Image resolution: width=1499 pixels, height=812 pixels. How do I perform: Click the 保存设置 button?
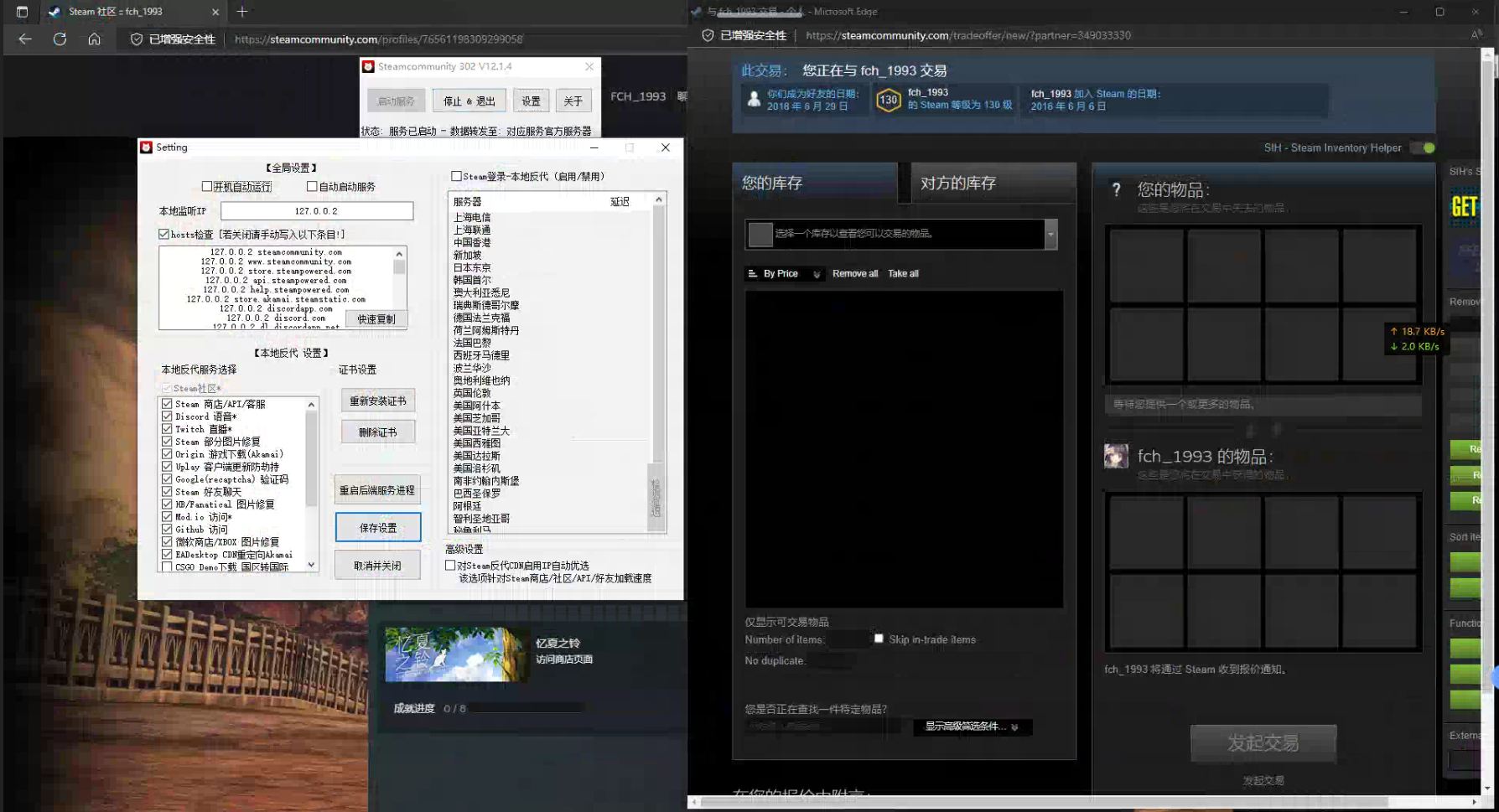[x=377, y=527]
